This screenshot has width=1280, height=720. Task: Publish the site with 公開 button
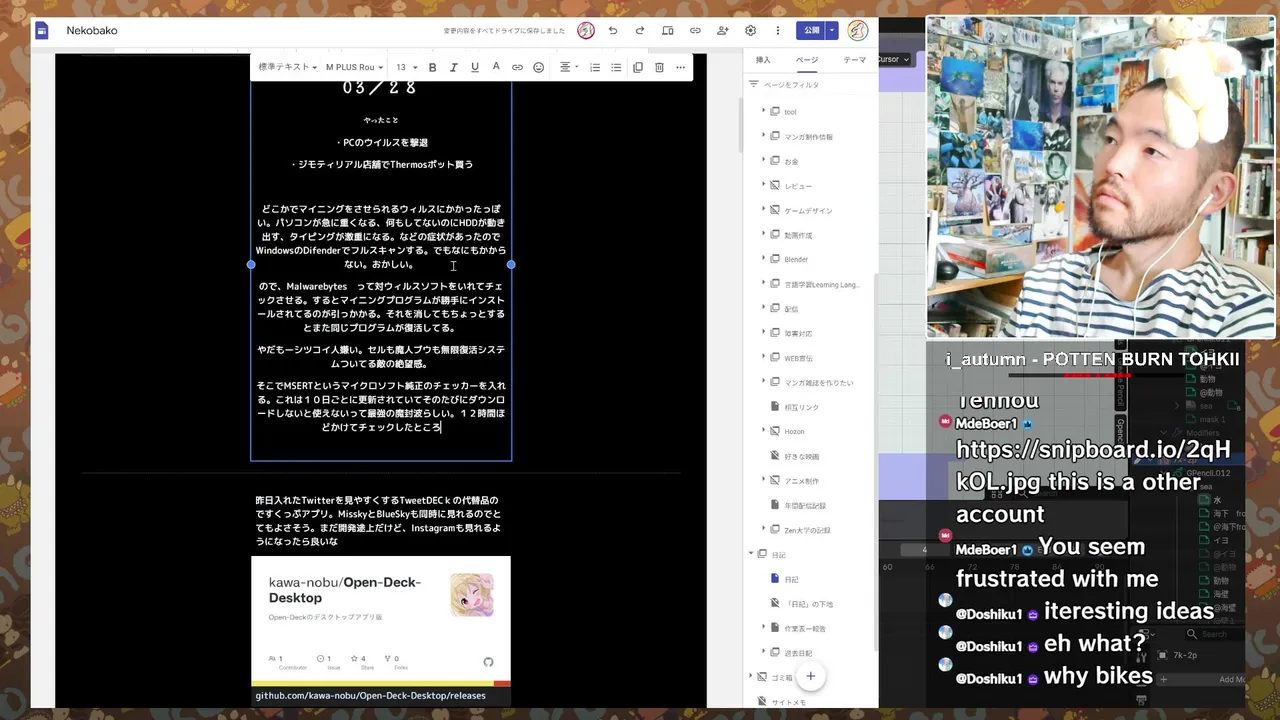click(811, 31)
